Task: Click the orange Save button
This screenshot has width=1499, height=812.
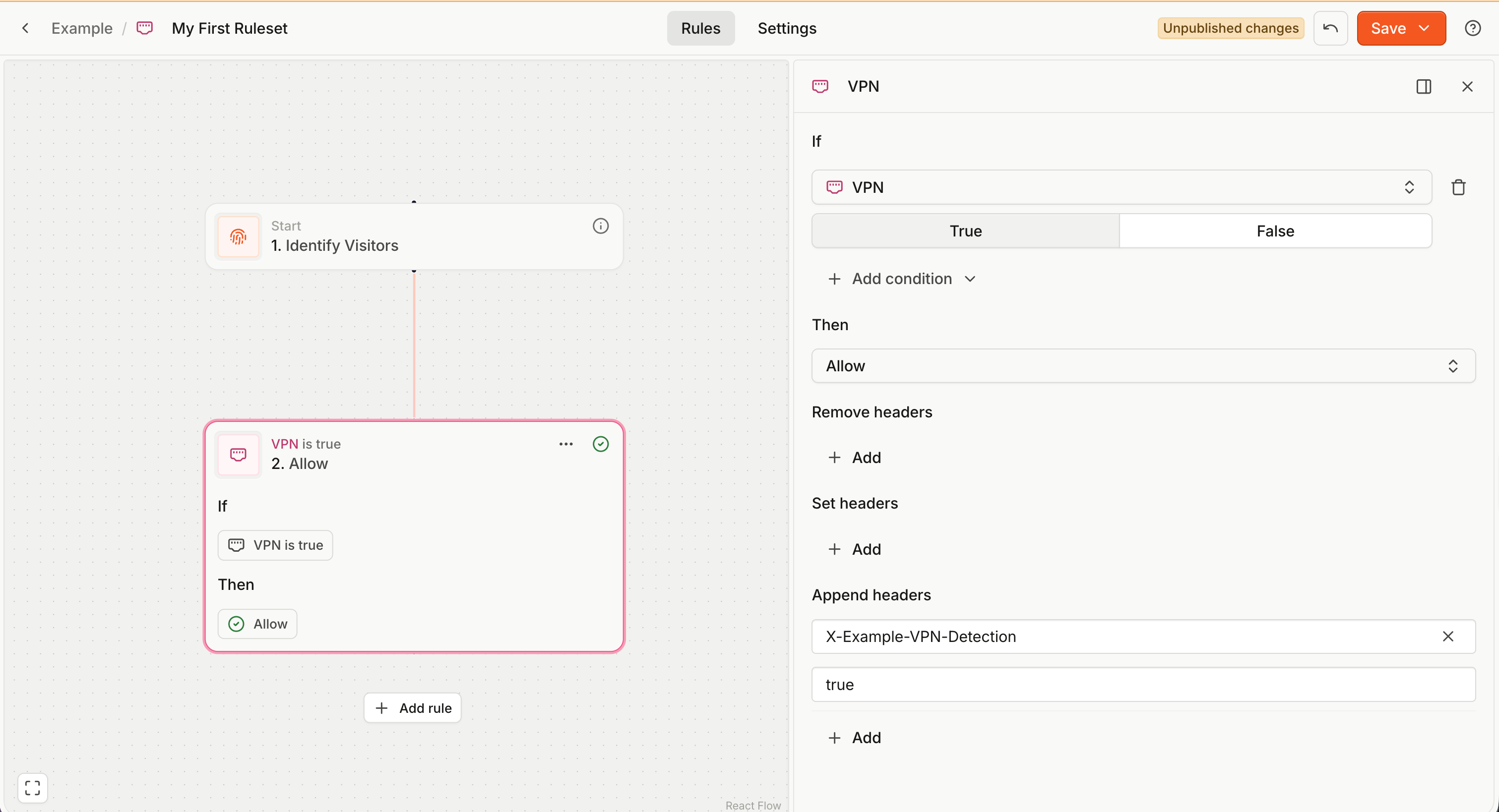Action: point(1388,28)
